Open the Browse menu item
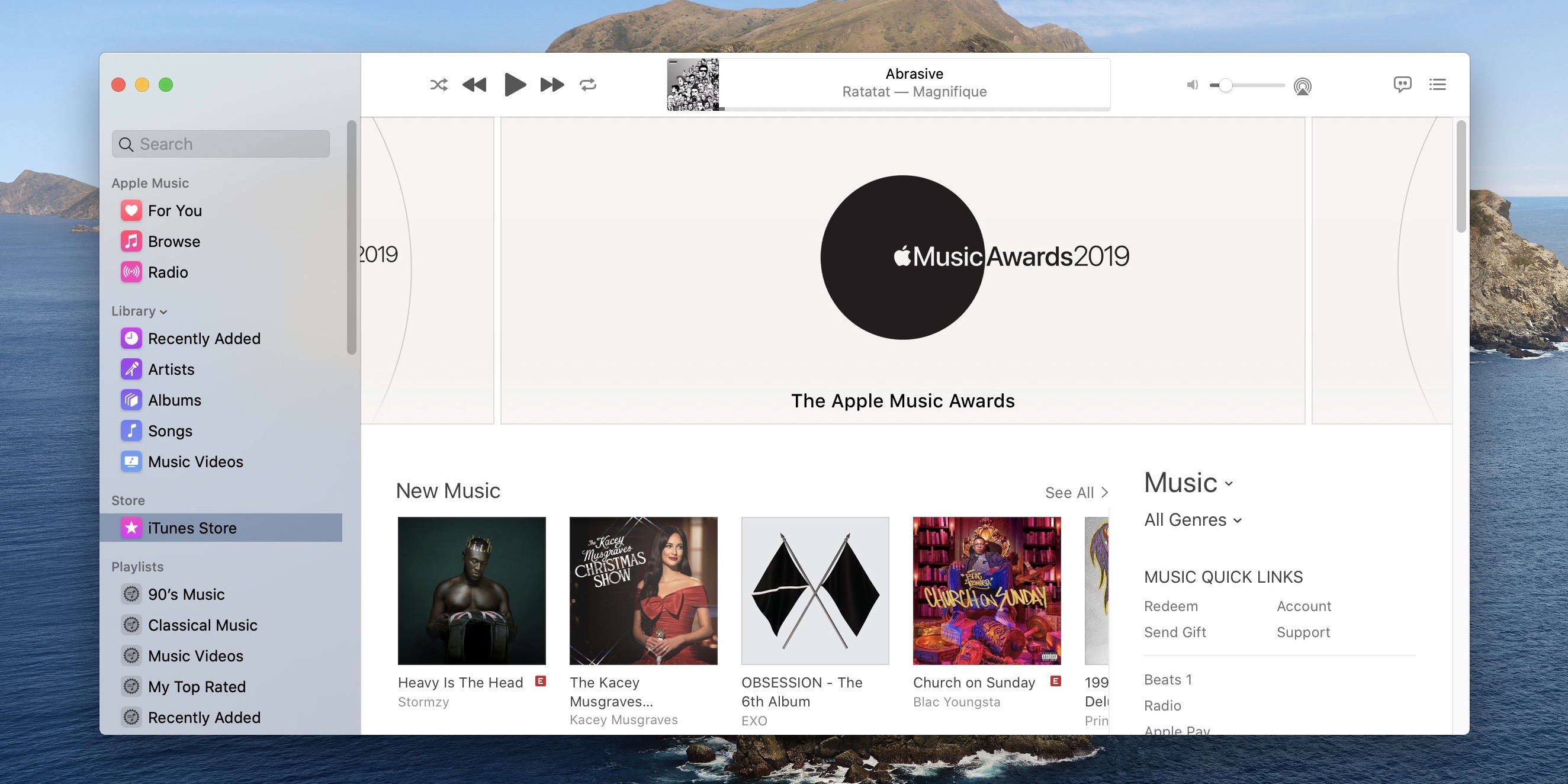Viewport: 1568px width, 784px height. click(173, 240)
